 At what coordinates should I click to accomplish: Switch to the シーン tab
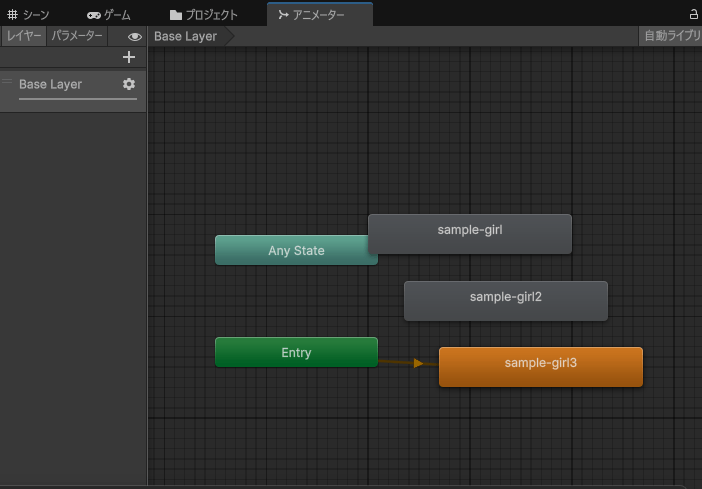[x=28, y=15]
